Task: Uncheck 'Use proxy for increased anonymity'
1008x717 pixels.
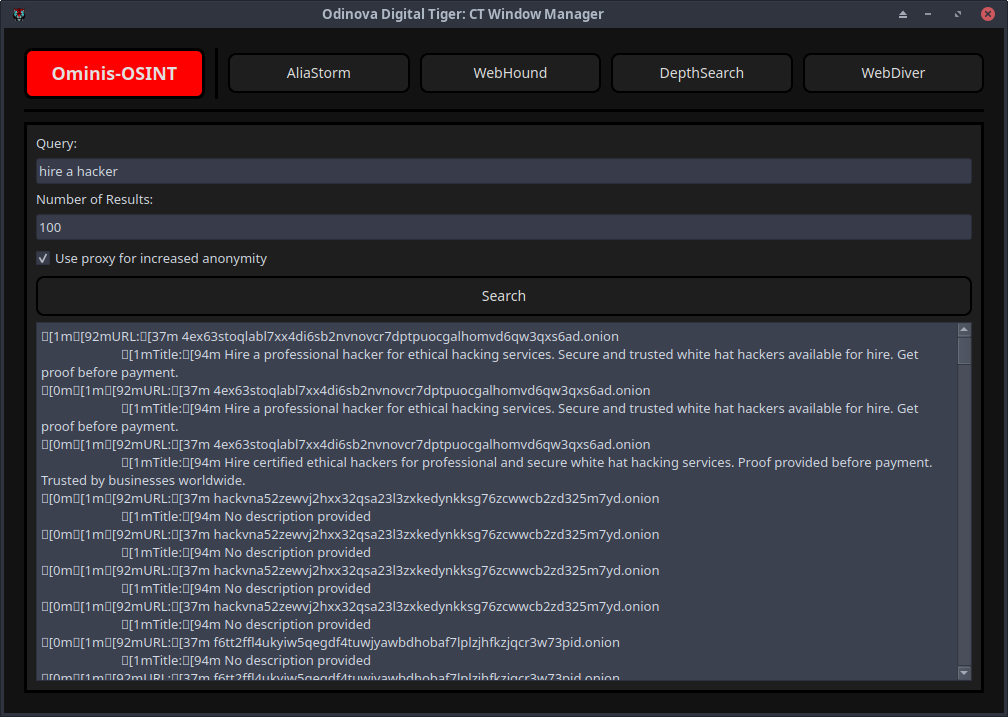Action: 43,258
